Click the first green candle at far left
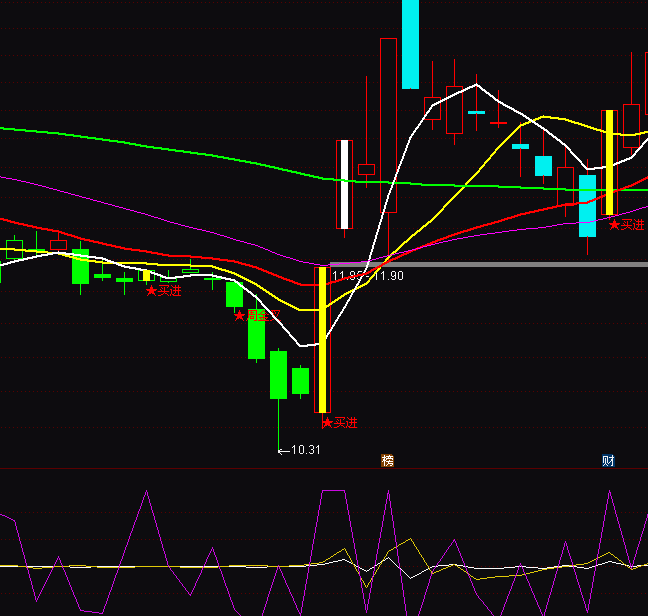 [80, 267]
